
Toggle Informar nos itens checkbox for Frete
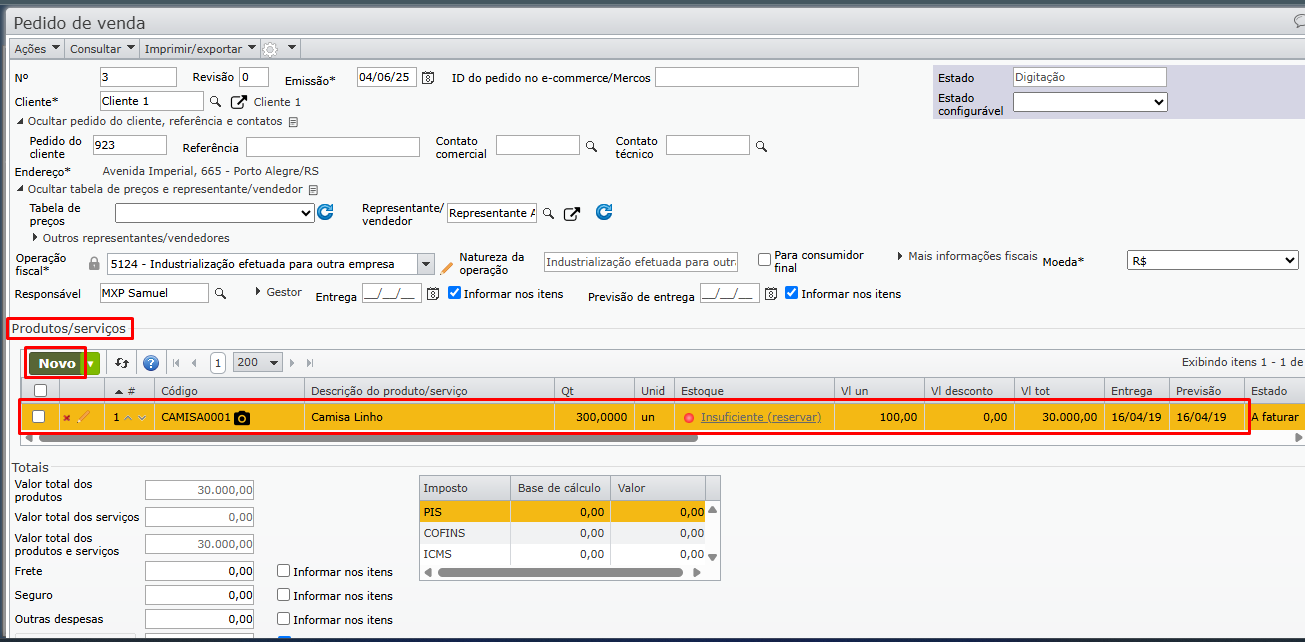click(284, 572)
